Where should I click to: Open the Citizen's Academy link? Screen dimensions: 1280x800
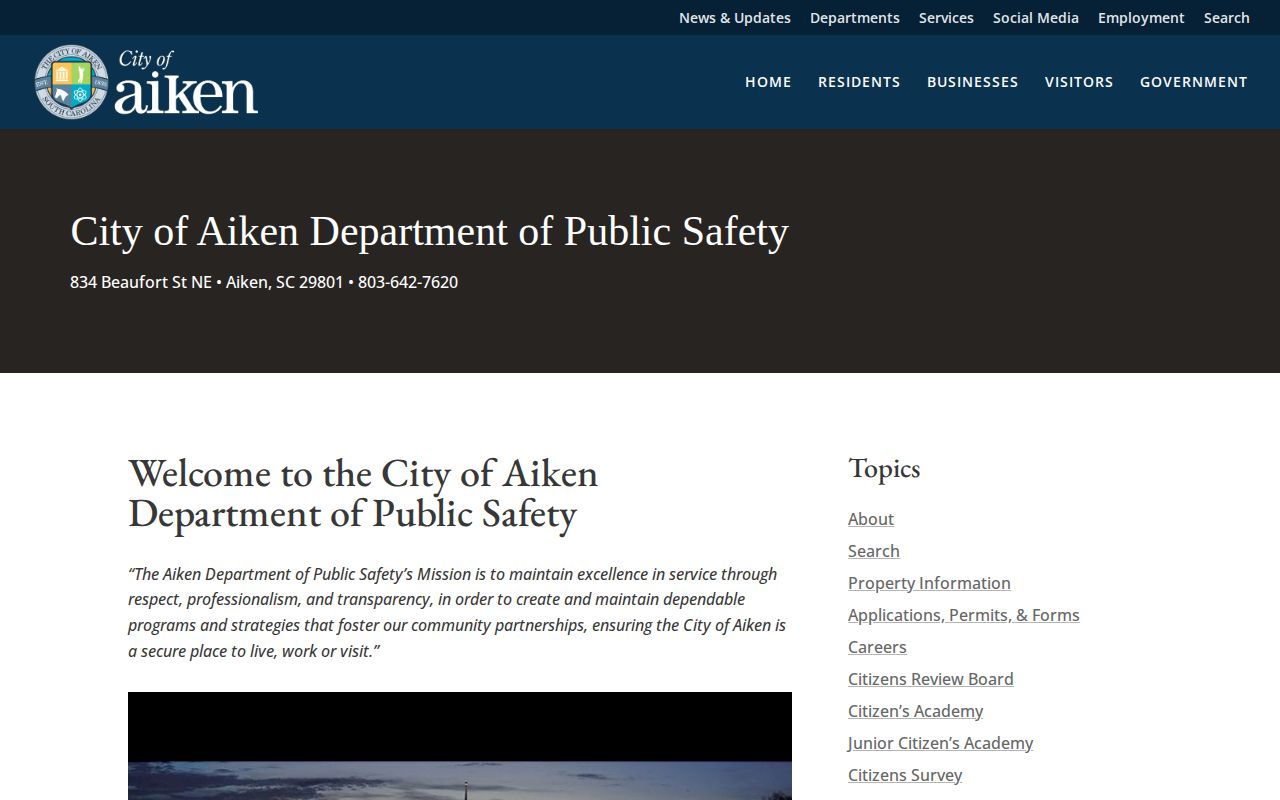coord(916,711)
